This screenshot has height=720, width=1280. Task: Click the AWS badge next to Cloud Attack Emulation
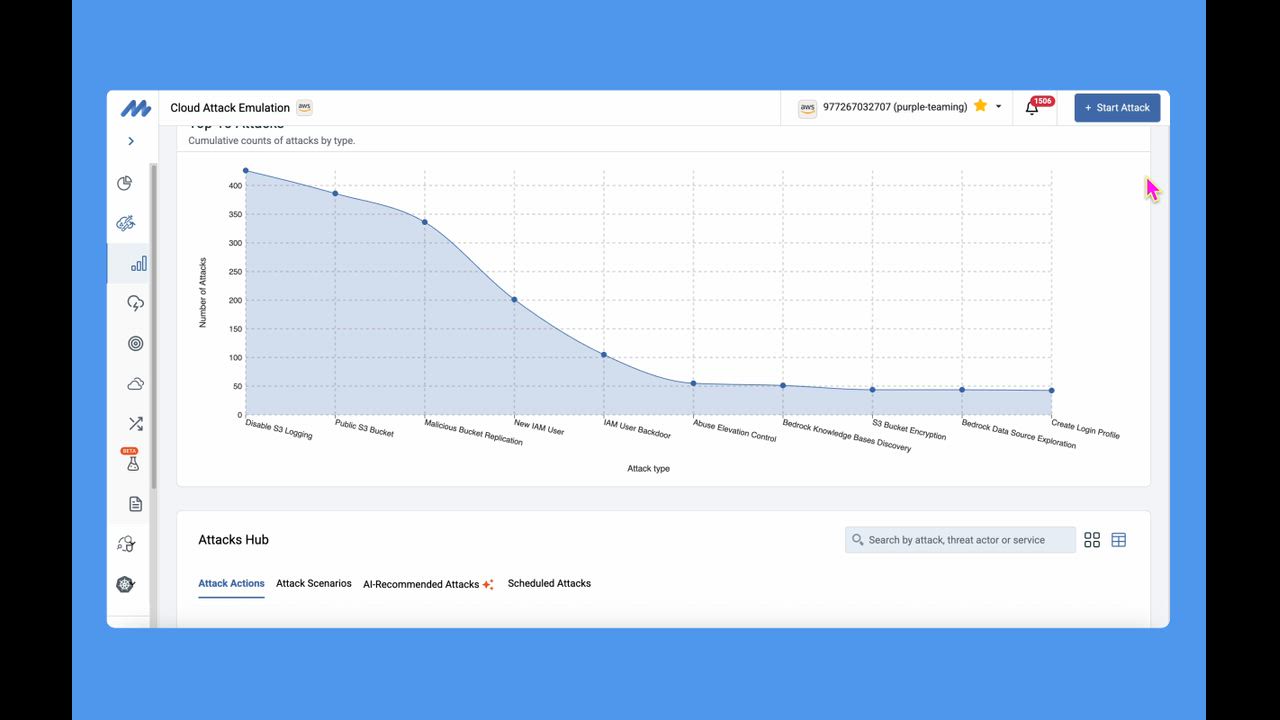coord(304,107)
